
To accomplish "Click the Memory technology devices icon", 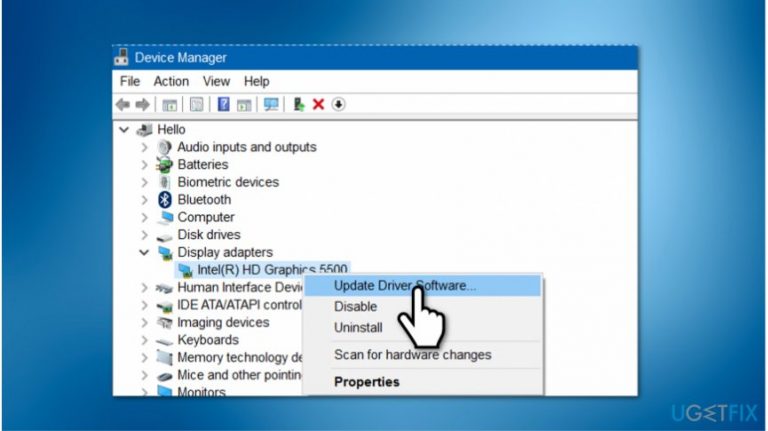I will (165, 358).
